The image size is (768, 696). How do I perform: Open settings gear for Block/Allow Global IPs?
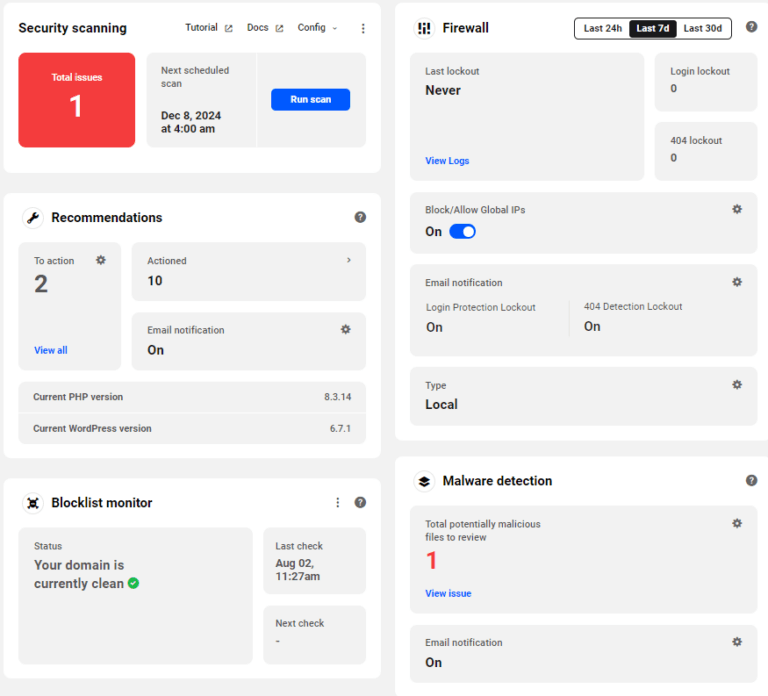click(737, 209)
